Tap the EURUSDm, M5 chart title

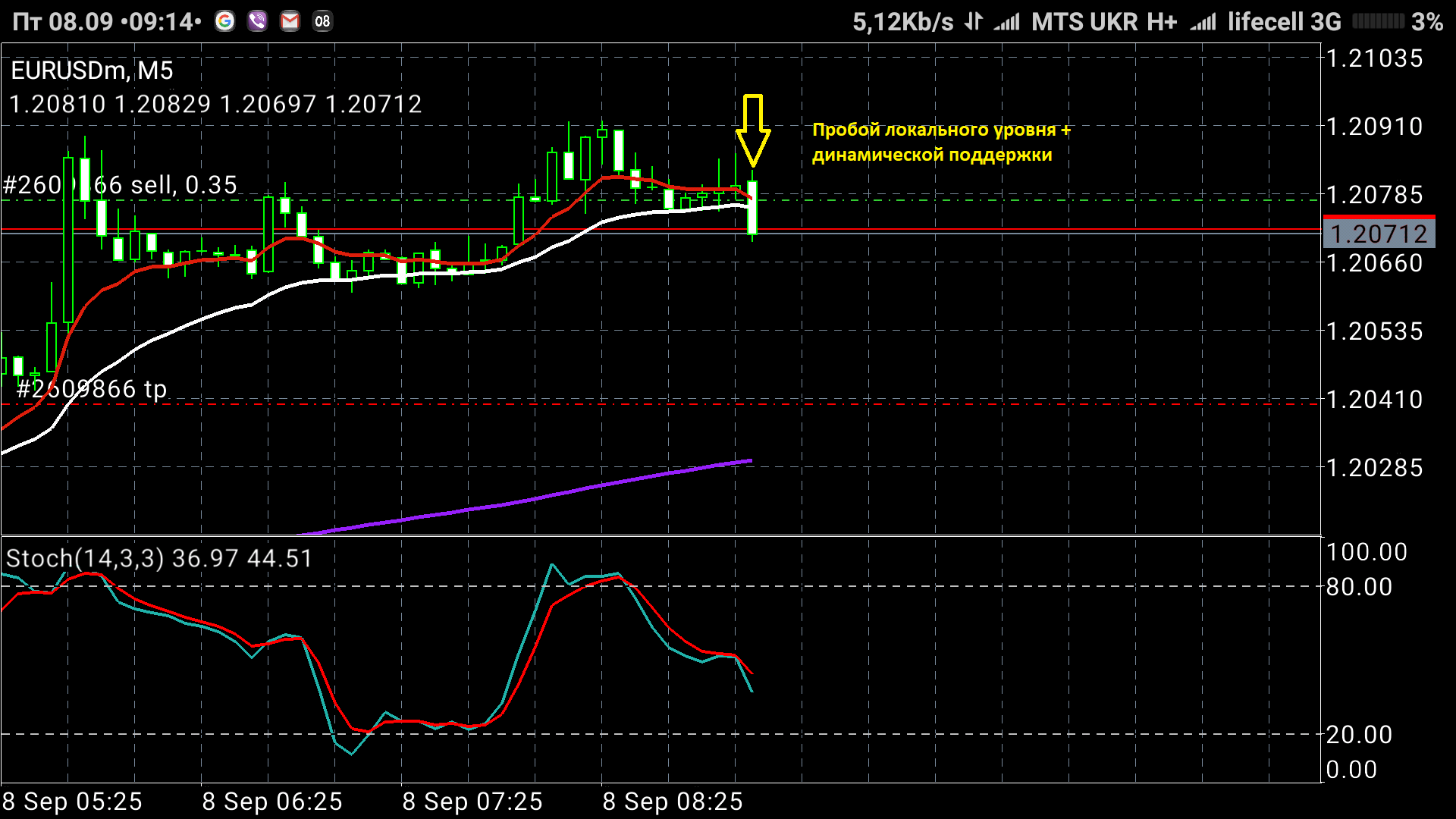(92, 71)
